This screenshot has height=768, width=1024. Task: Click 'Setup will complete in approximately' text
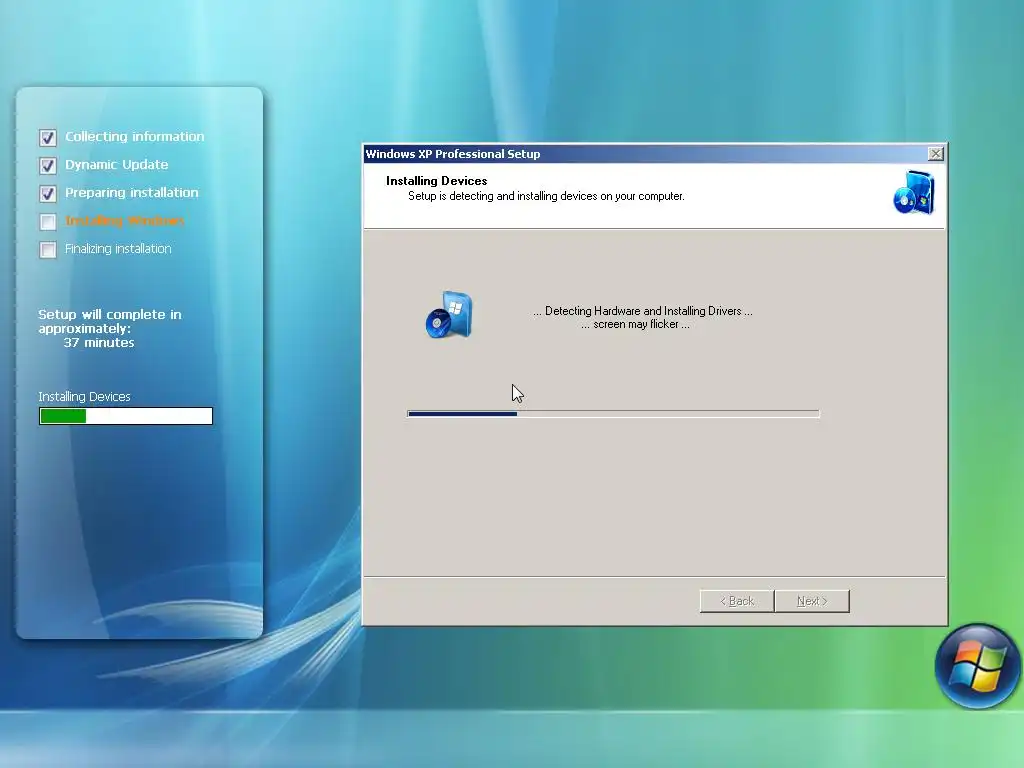click(110, 321)
